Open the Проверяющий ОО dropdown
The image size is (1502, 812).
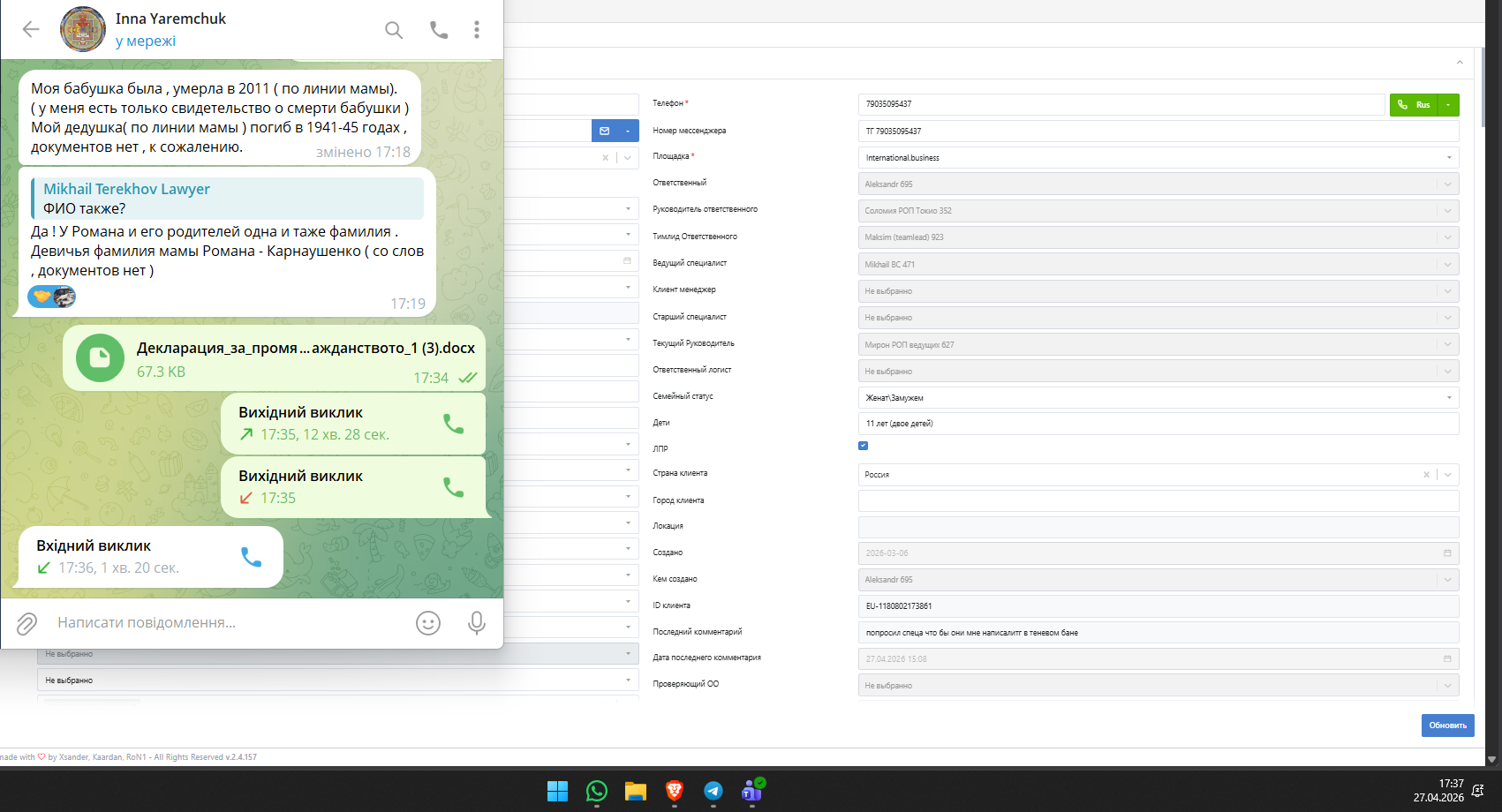pyautogui.click(x=1159, y=686)
